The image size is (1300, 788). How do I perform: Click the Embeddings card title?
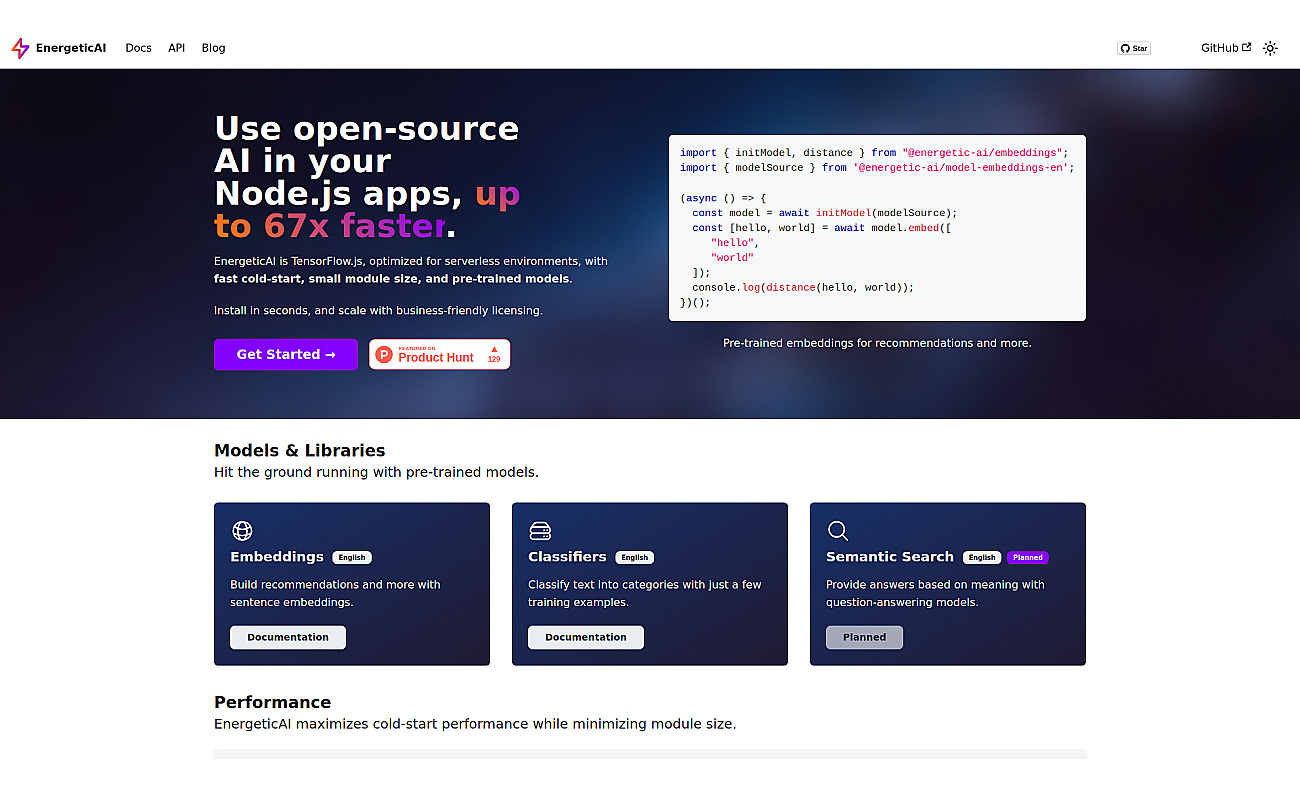pos(277,557)
